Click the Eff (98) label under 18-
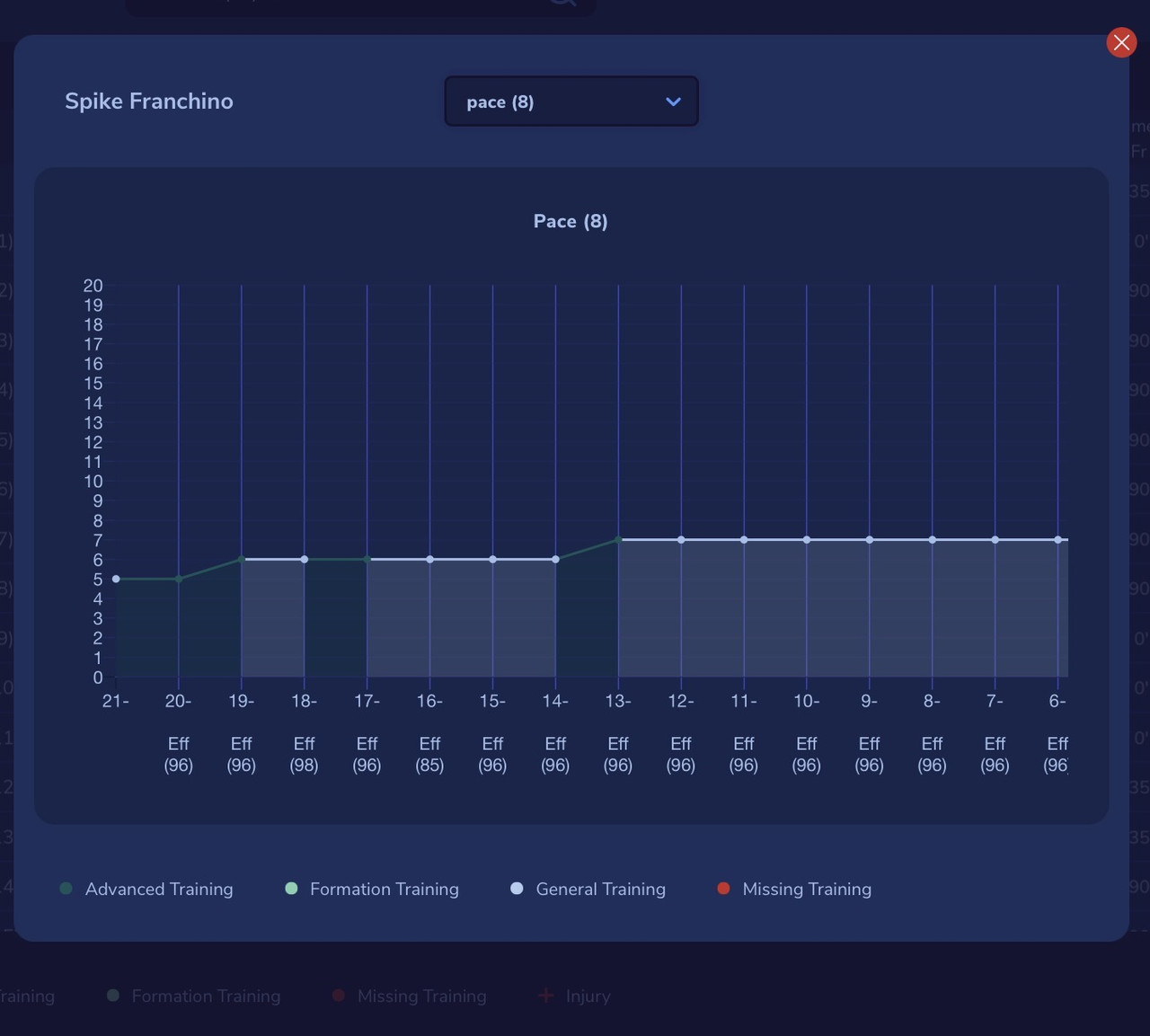The height and width of the screenshot is (1036, 1150). click(x=304, y=755)
